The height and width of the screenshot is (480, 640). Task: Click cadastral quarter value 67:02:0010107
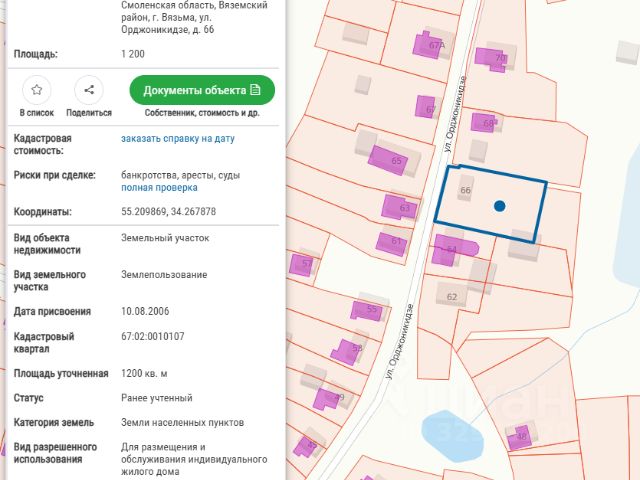click(x=153, y=336)
